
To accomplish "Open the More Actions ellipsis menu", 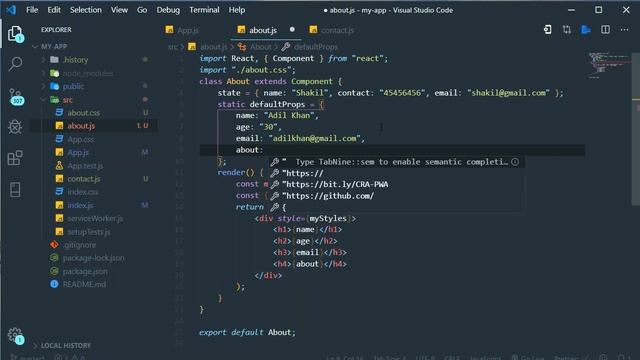I will click(x=624, y=29).
